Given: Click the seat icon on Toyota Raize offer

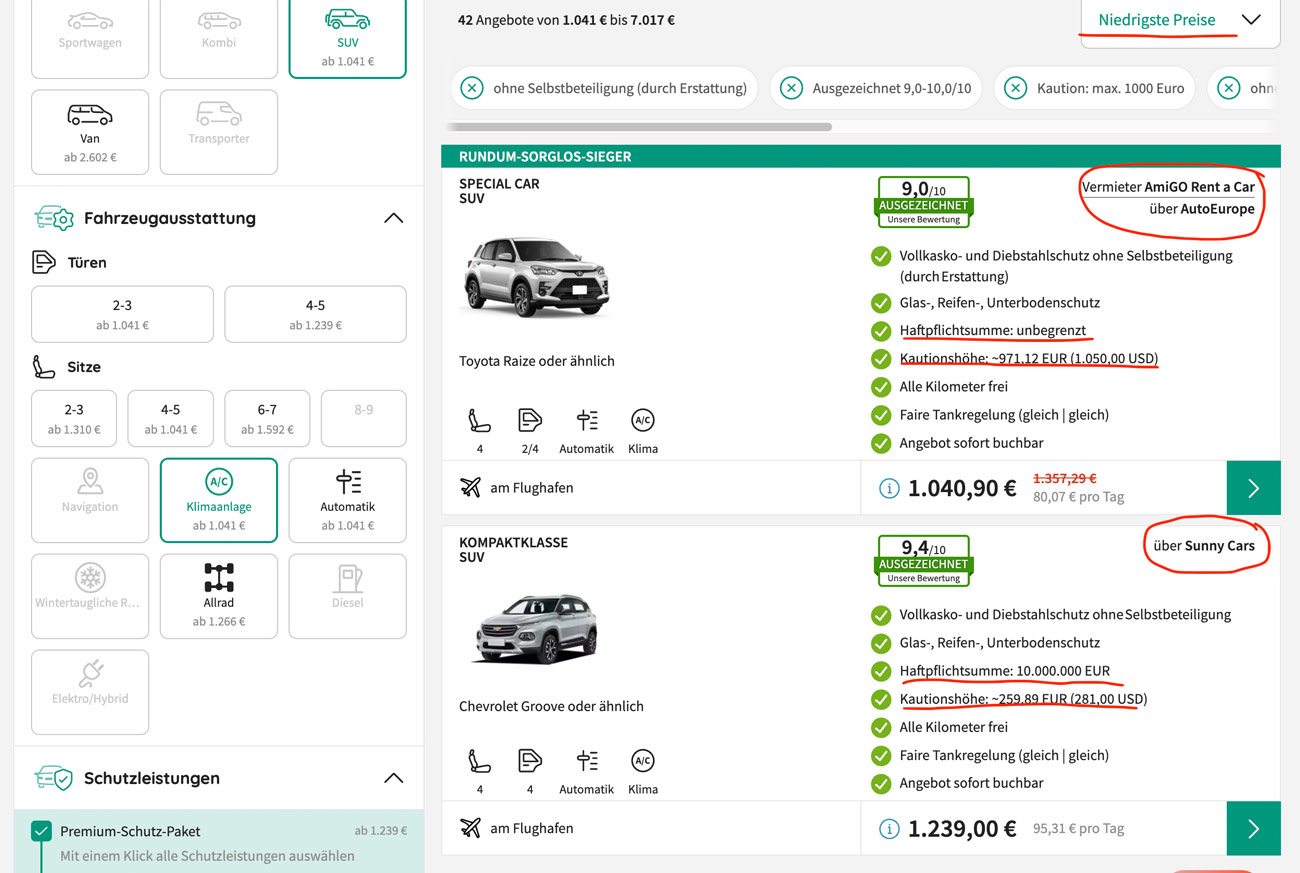Looking at the screenshot, I should coord(480,420).
